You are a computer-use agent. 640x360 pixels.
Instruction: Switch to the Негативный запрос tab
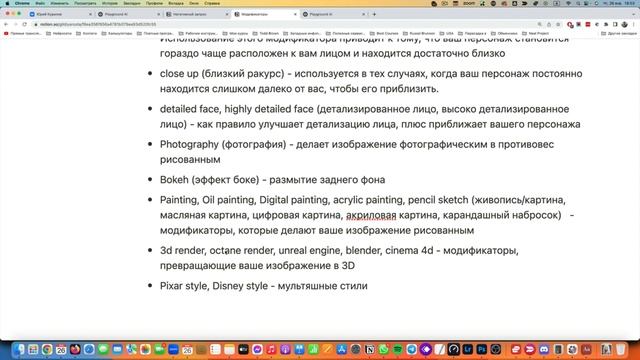[x=197, y=14]
